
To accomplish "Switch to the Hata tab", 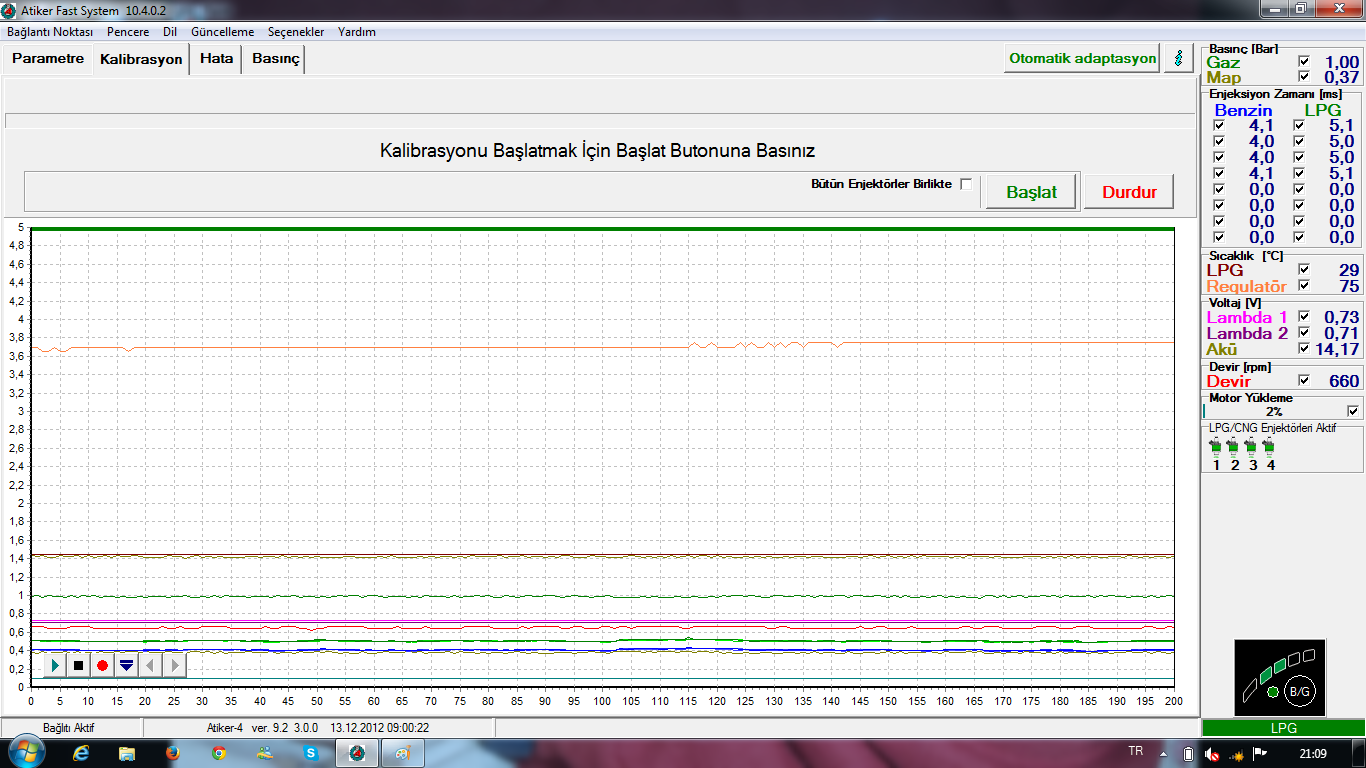I will 216,59.
